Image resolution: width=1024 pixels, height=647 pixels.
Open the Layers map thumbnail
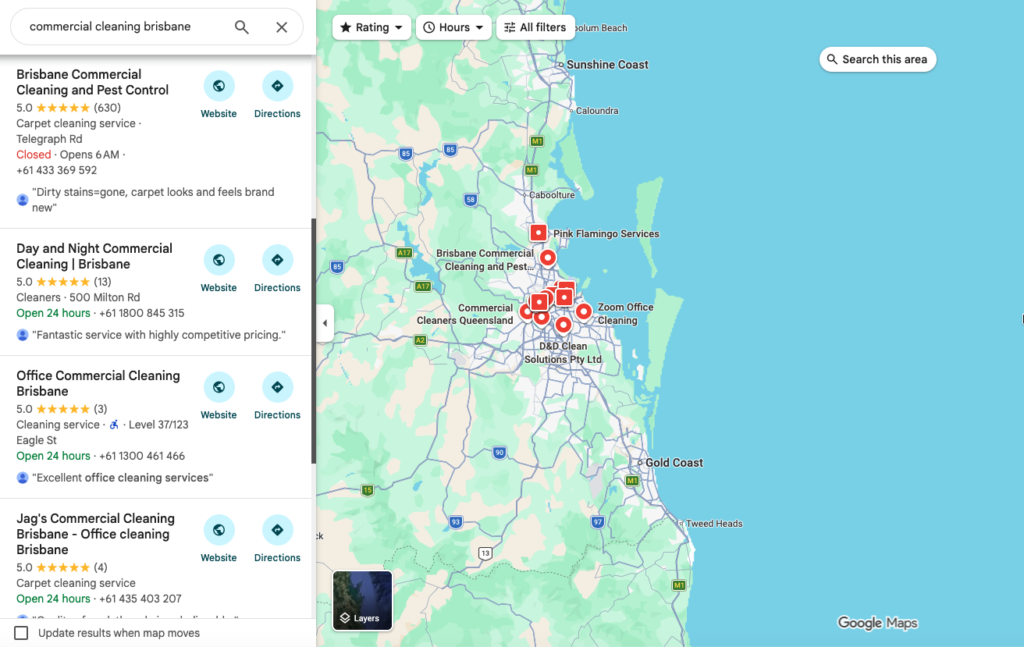click(x=362, y=601)
